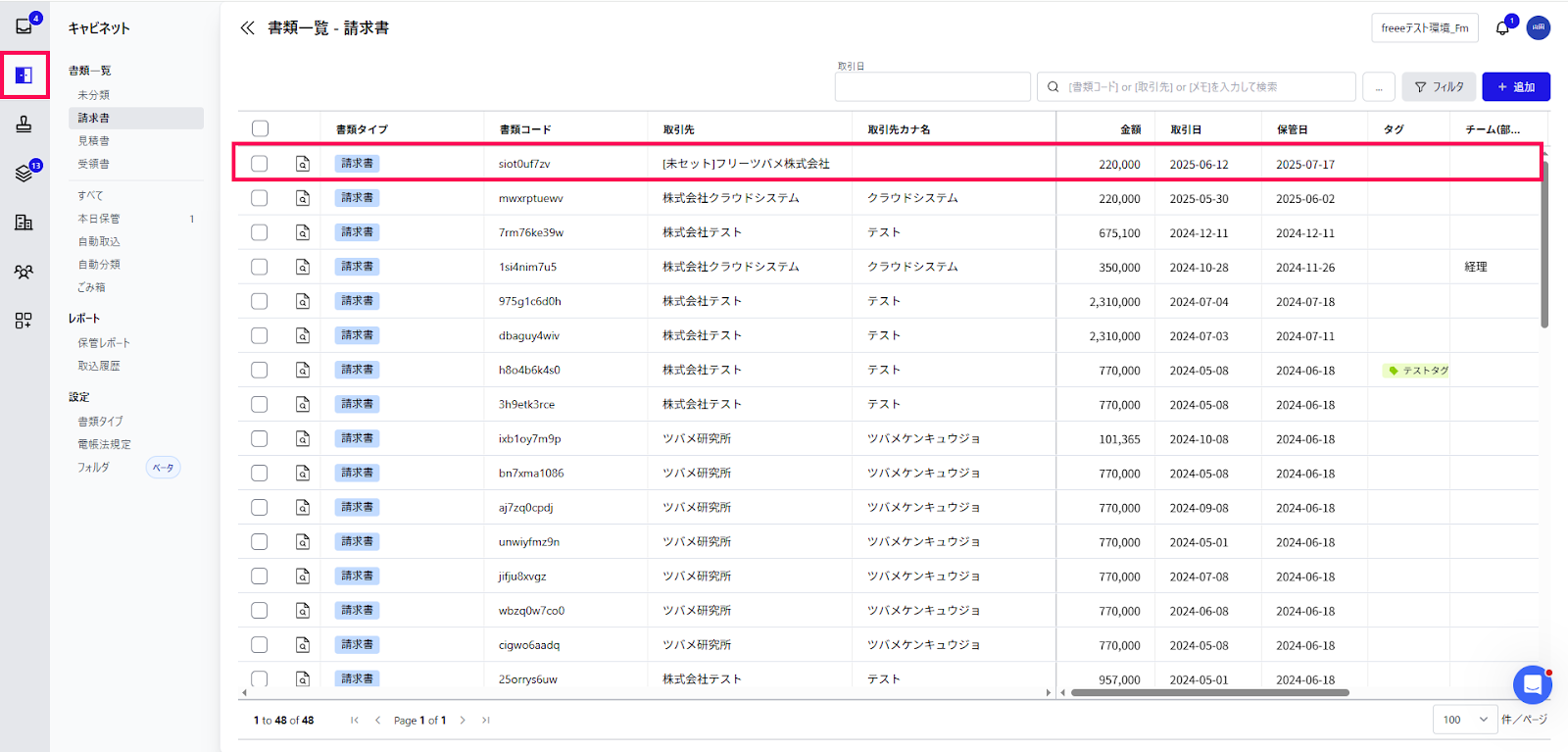Check the row with code mwxrptuewv
Viewport: 1568px width, 752px height.
(x=260, y=198)
